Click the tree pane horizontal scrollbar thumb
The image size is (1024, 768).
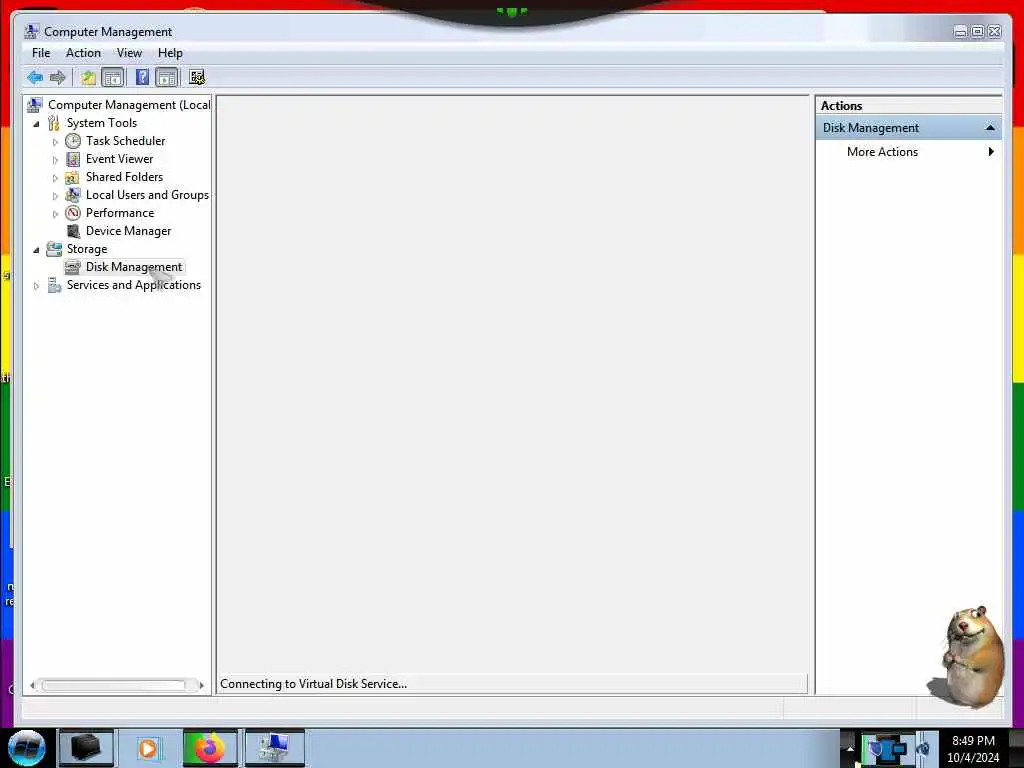[114, 685]
